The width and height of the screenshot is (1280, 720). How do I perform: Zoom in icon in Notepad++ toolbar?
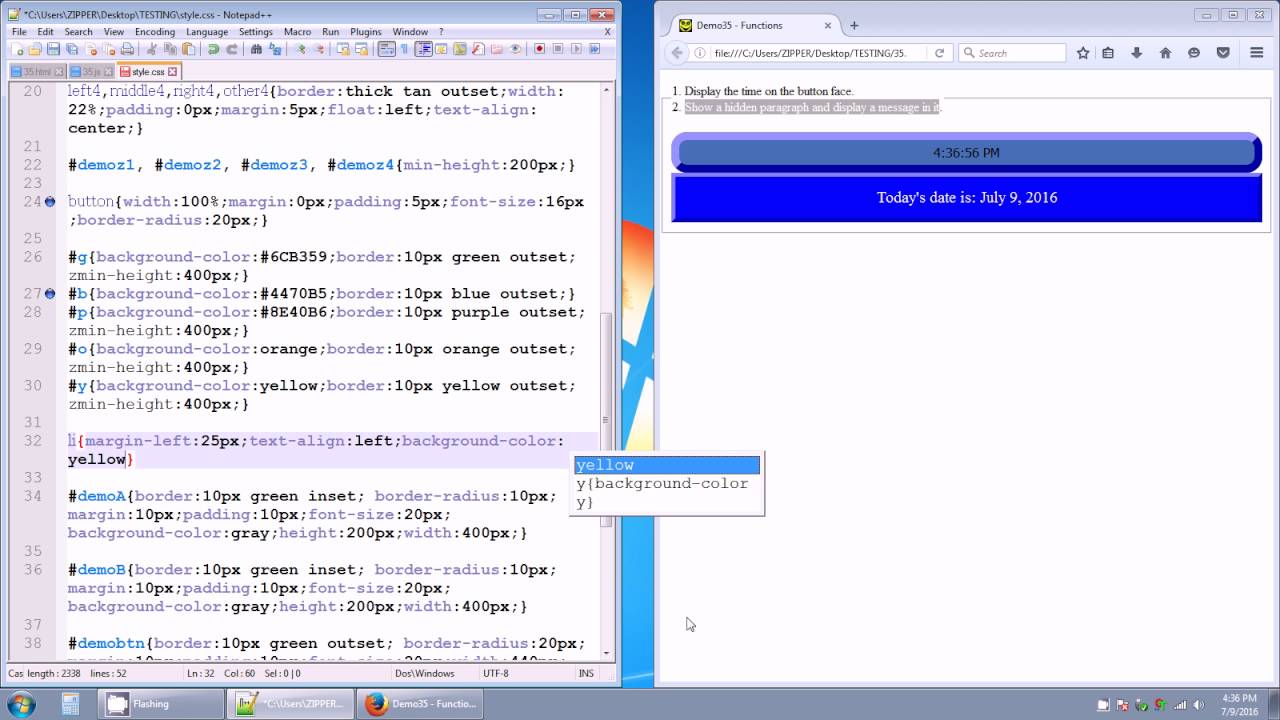[x=300, y=49]
